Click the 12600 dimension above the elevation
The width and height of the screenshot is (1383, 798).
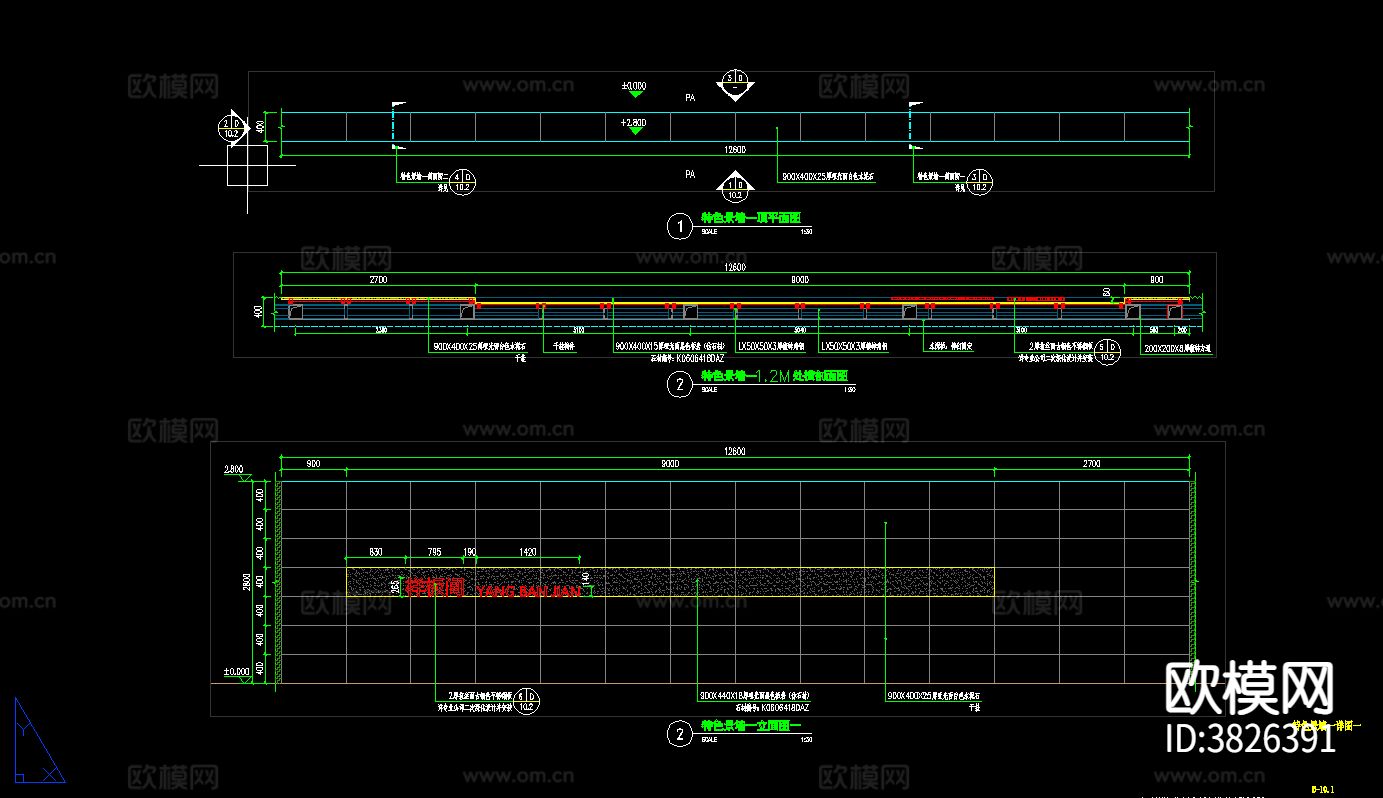coord(735,452)
